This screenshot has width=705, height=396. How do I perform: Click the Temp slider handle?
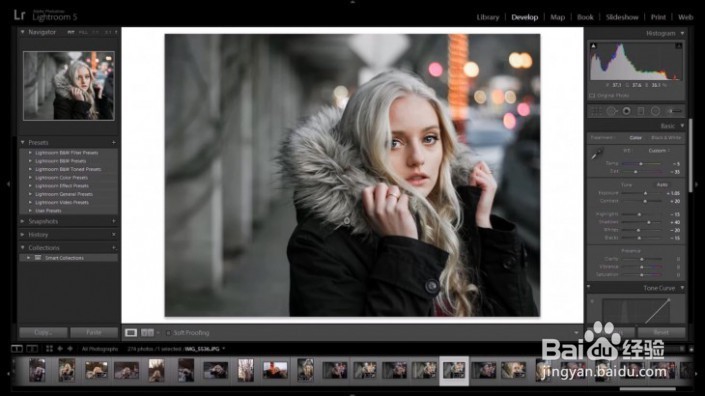click(641, 164)
